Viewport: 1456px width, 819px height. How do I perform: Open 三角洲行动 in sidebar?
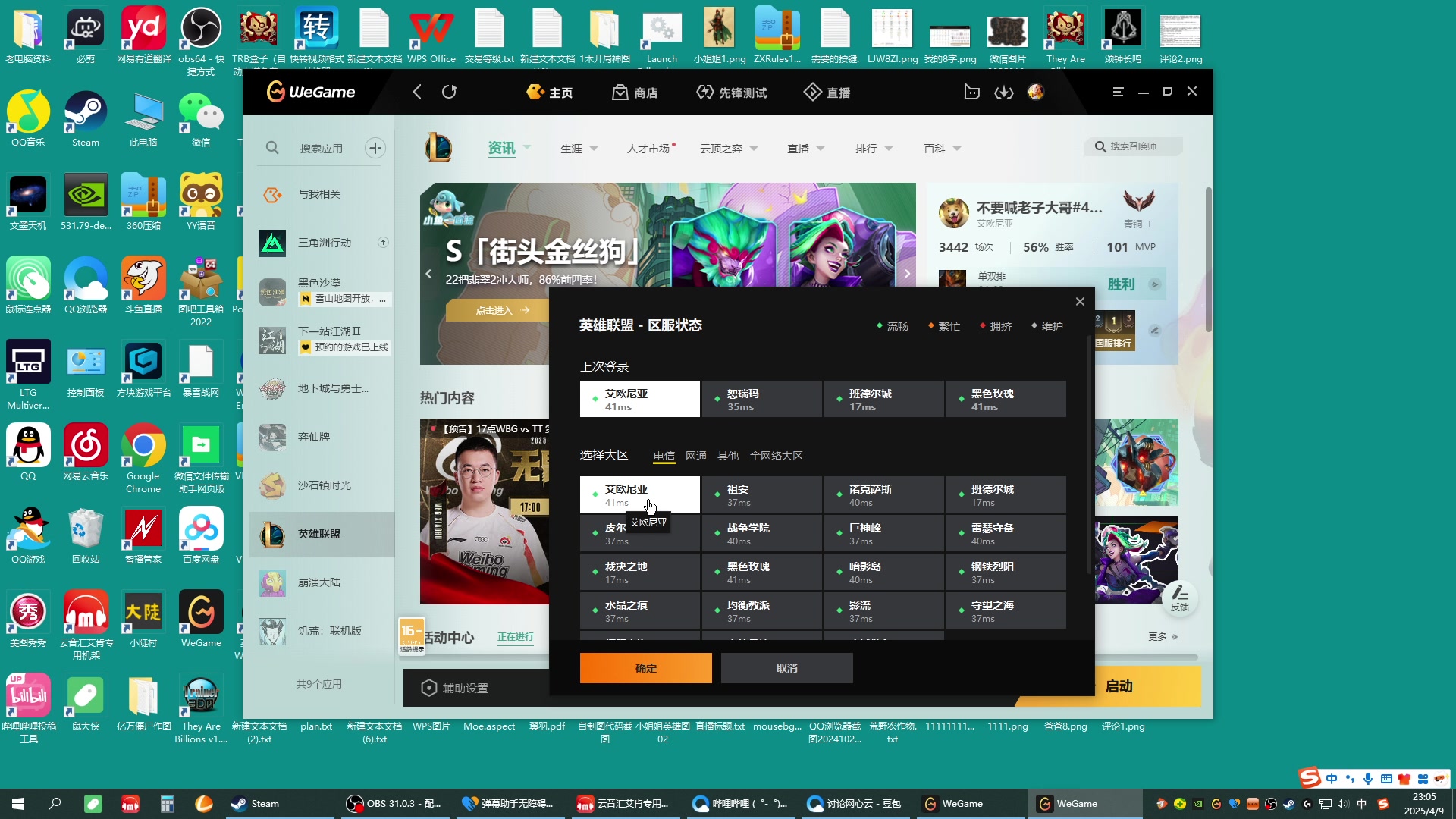tap(322, 243)
